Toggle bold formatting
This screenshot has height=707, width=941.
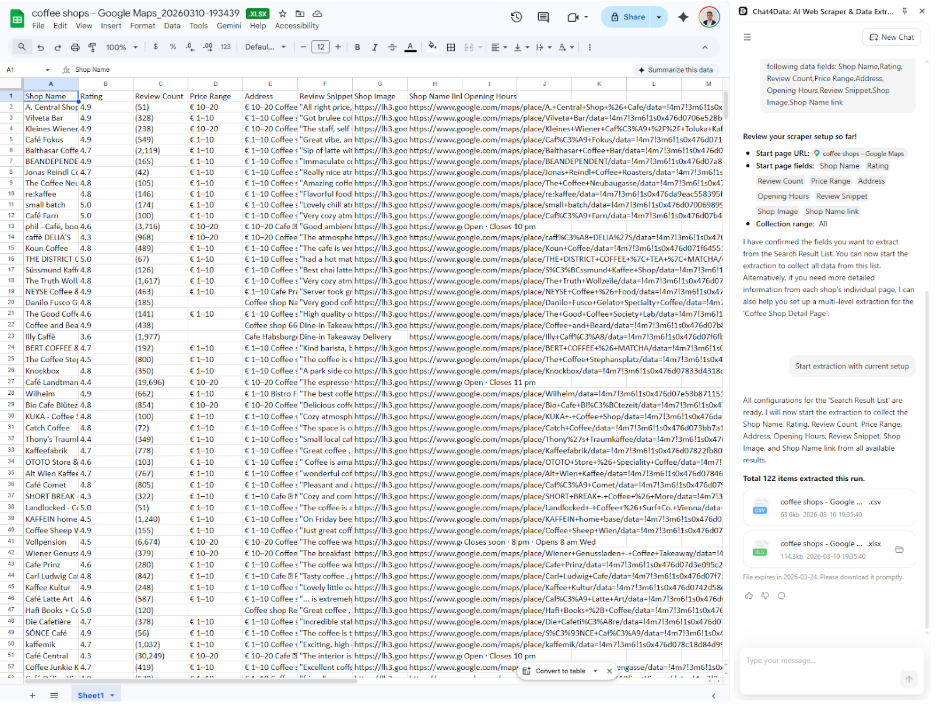357,47
